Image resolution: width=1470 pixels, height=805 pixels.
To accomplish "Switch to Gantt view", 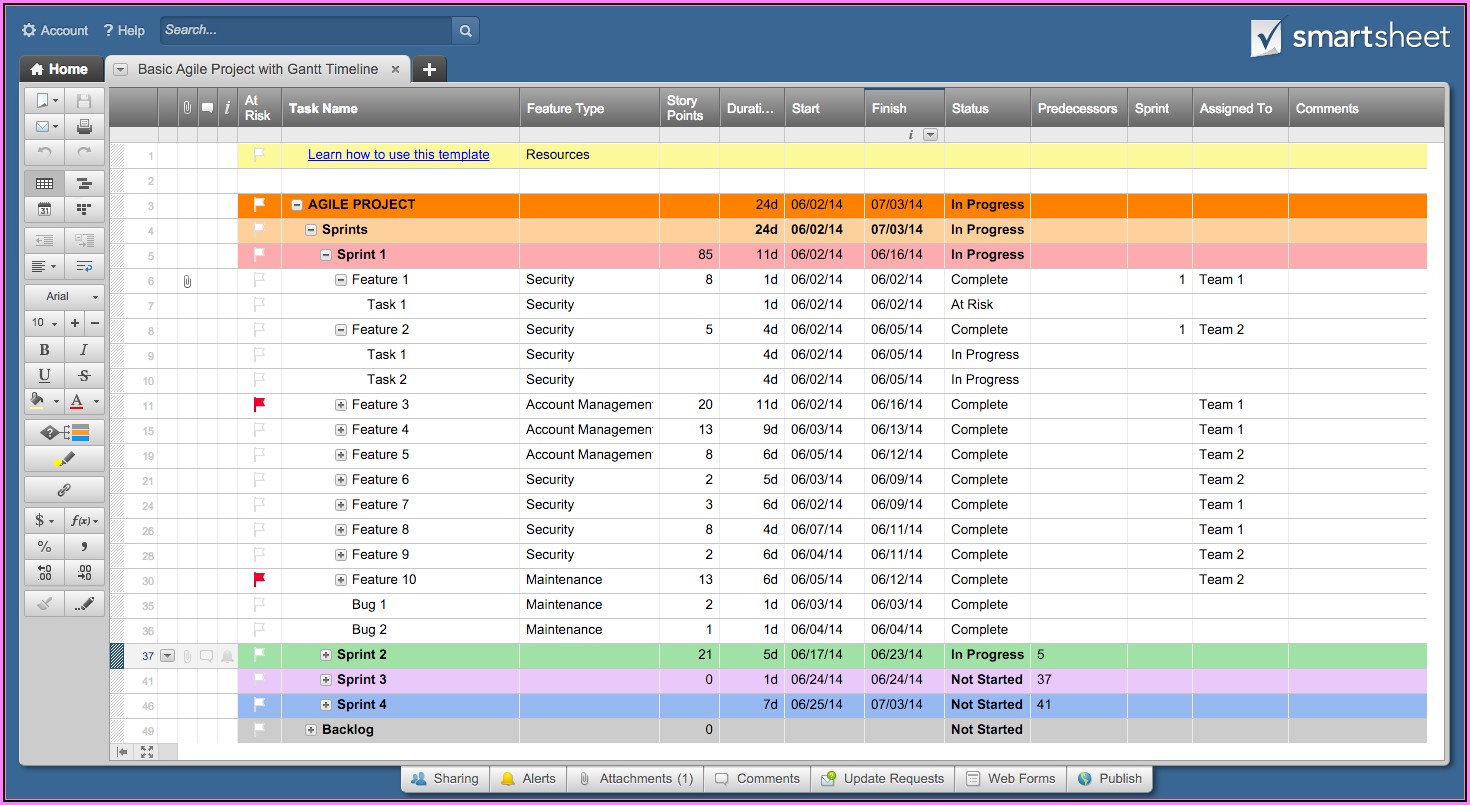I will 84,184.
